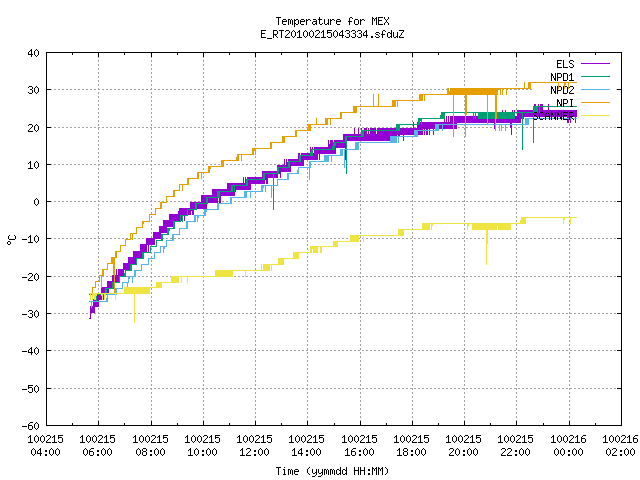Select the NPD1 legend label
640x480 pixels.
tap(562, 77)
